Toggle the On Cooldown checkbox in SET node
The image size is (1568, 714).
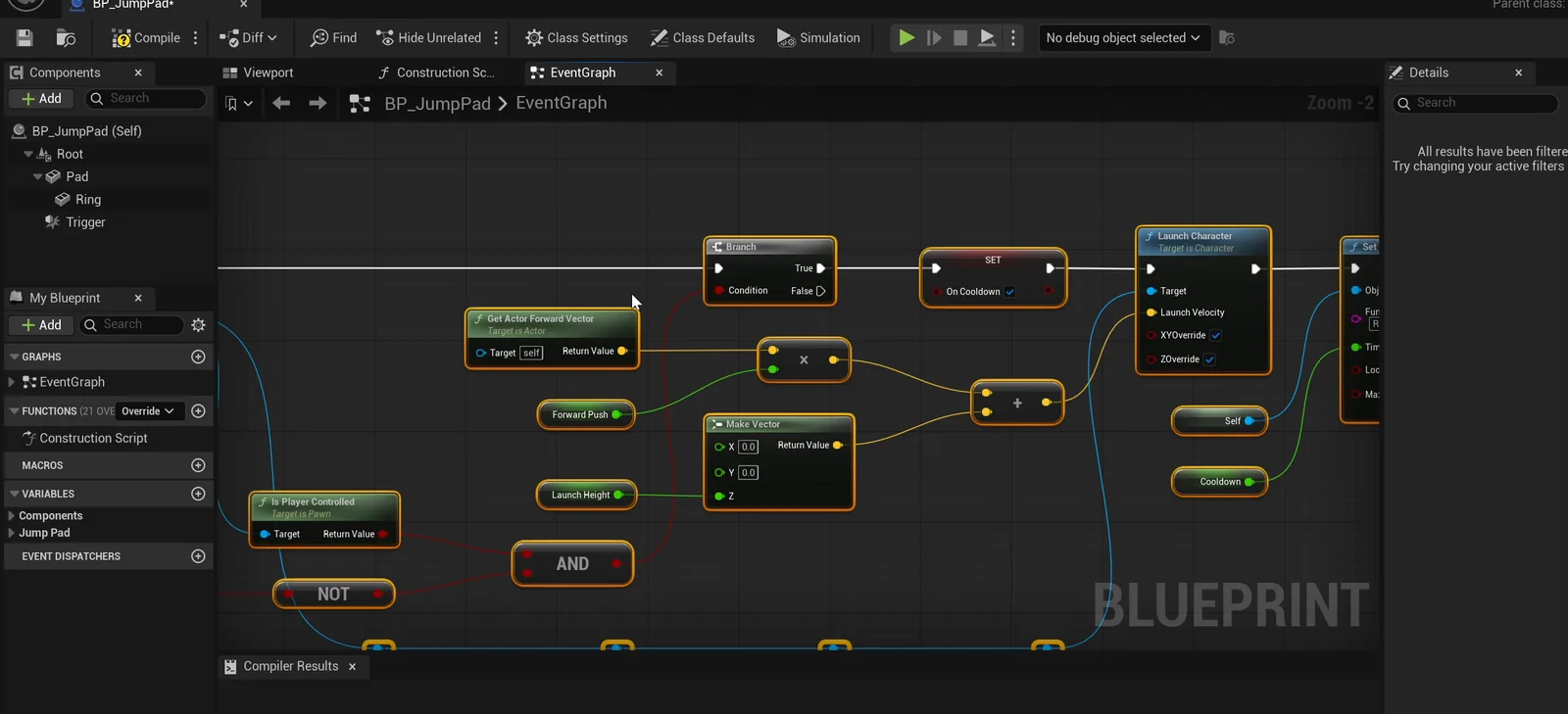tap(1010, 292)
